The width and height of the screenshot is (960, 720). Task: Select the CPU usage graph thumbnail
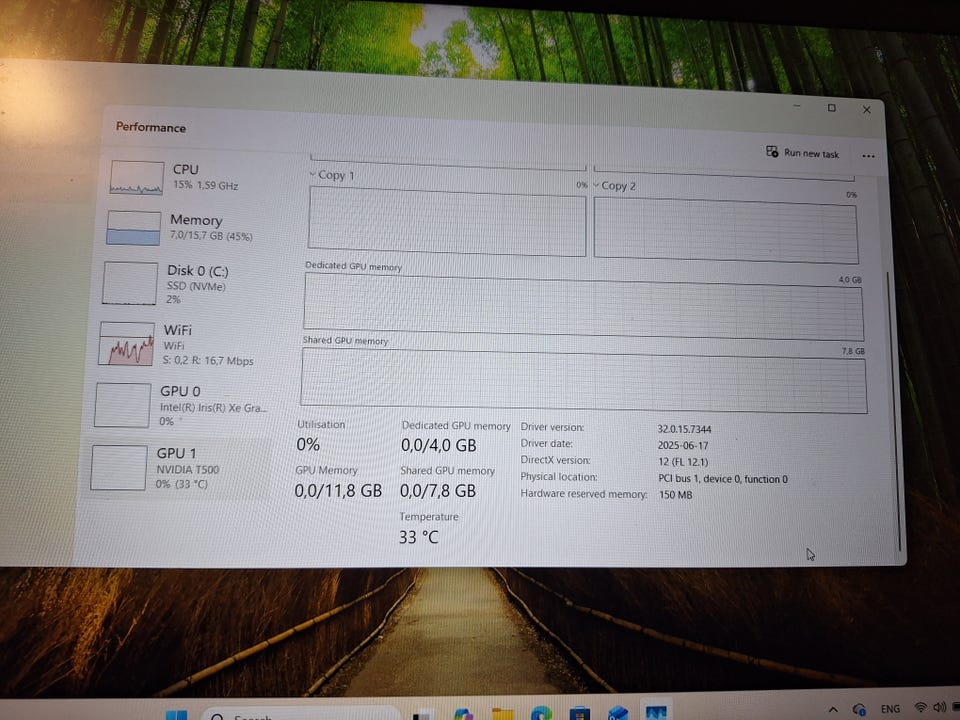click(136, 177)
